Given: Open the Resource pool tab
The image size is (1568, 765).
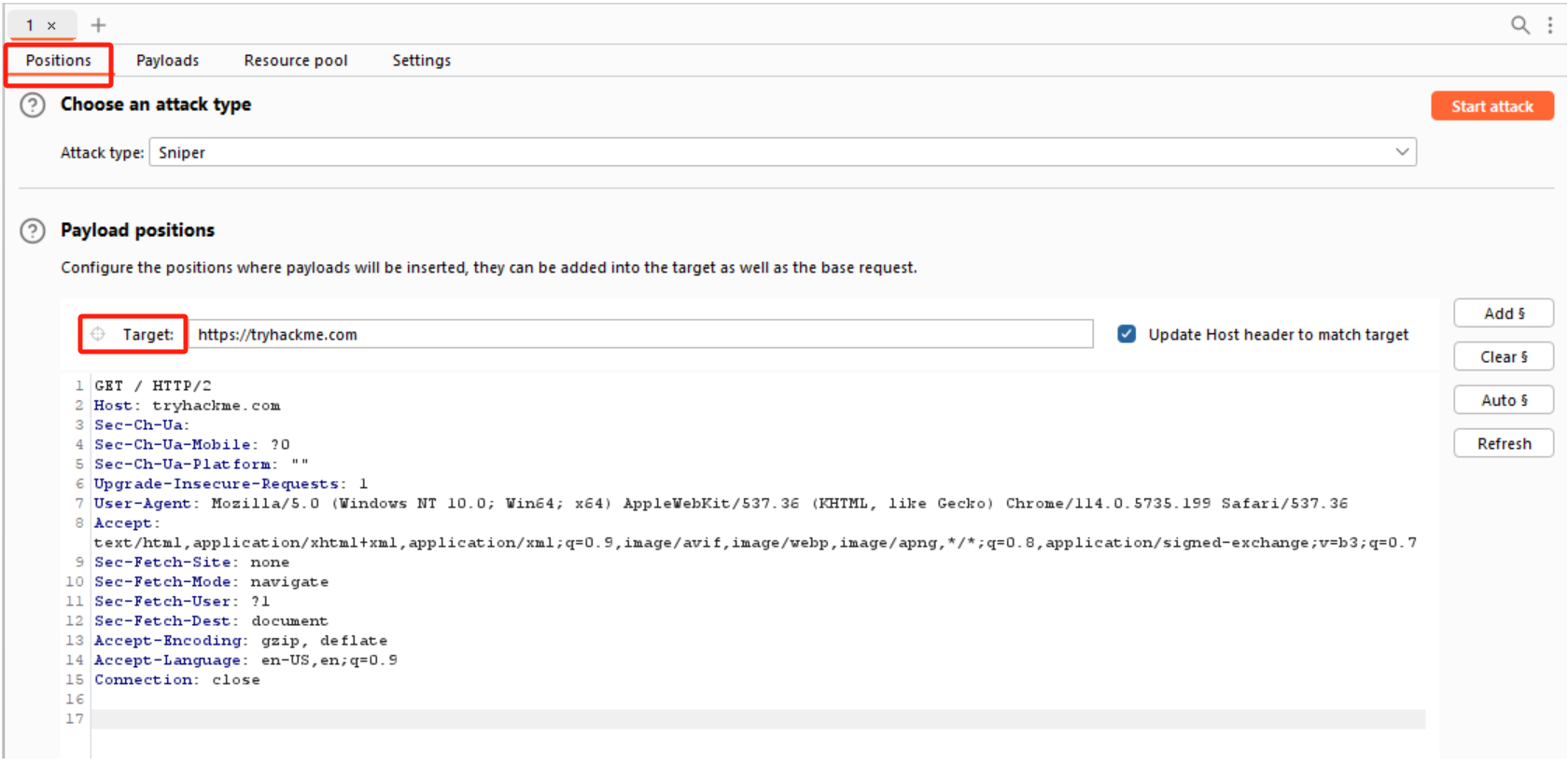Looking at the screenshot, I should (x=295, y=61).
